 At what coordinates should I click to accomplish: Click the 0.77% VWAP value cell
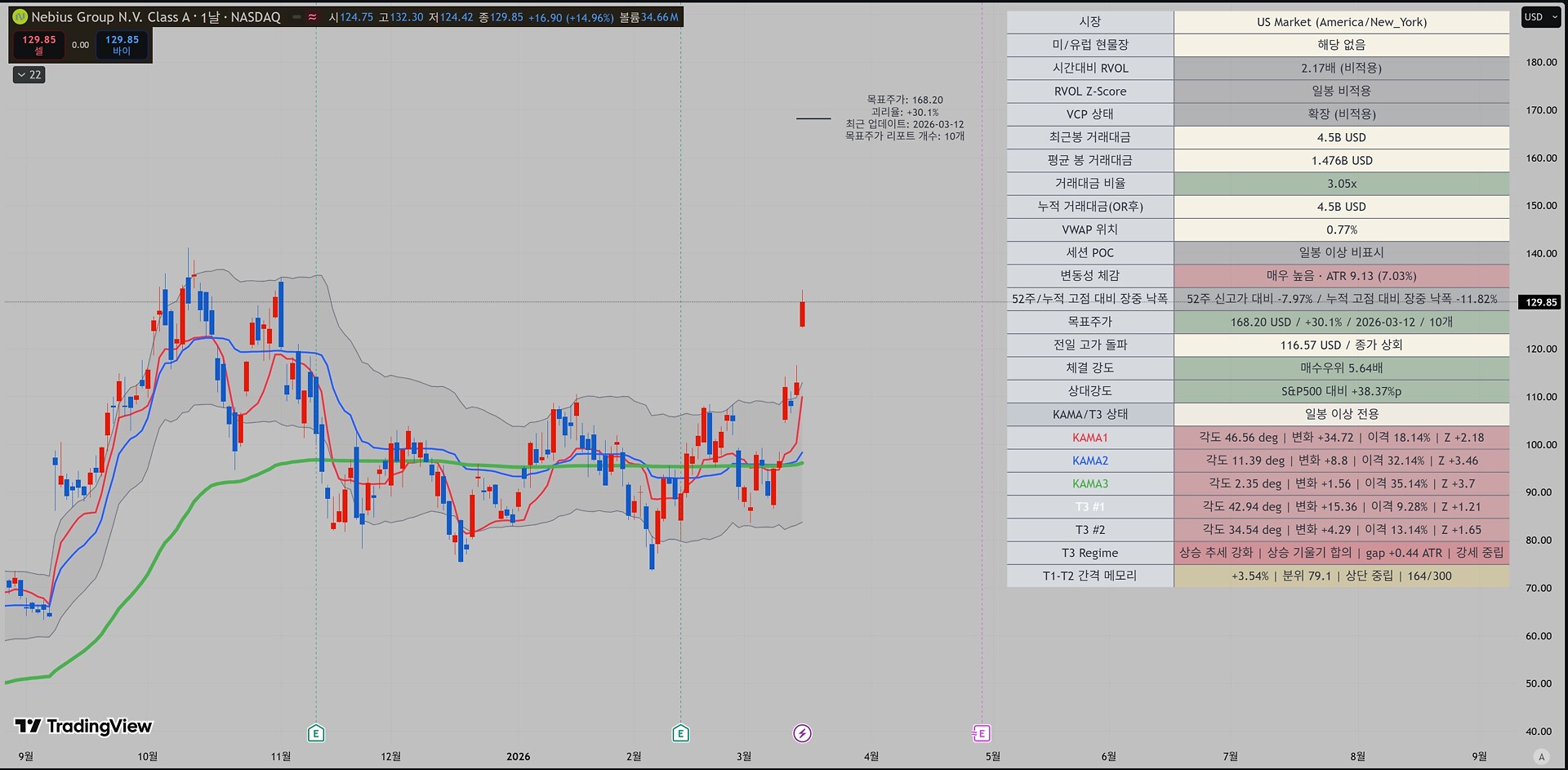point(1341,230)
